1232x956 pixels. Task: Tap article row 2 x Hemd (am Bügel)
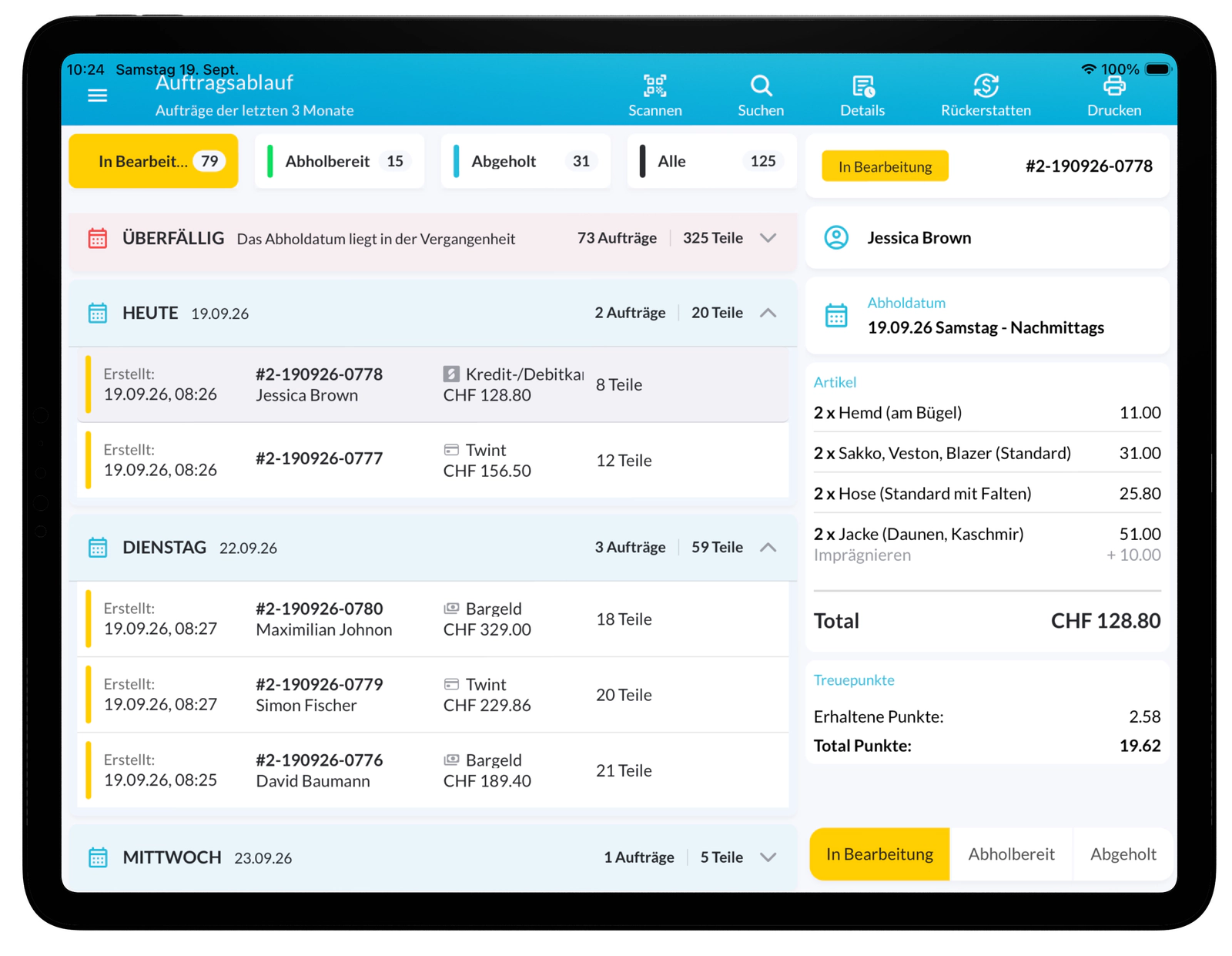pos(987,413)
